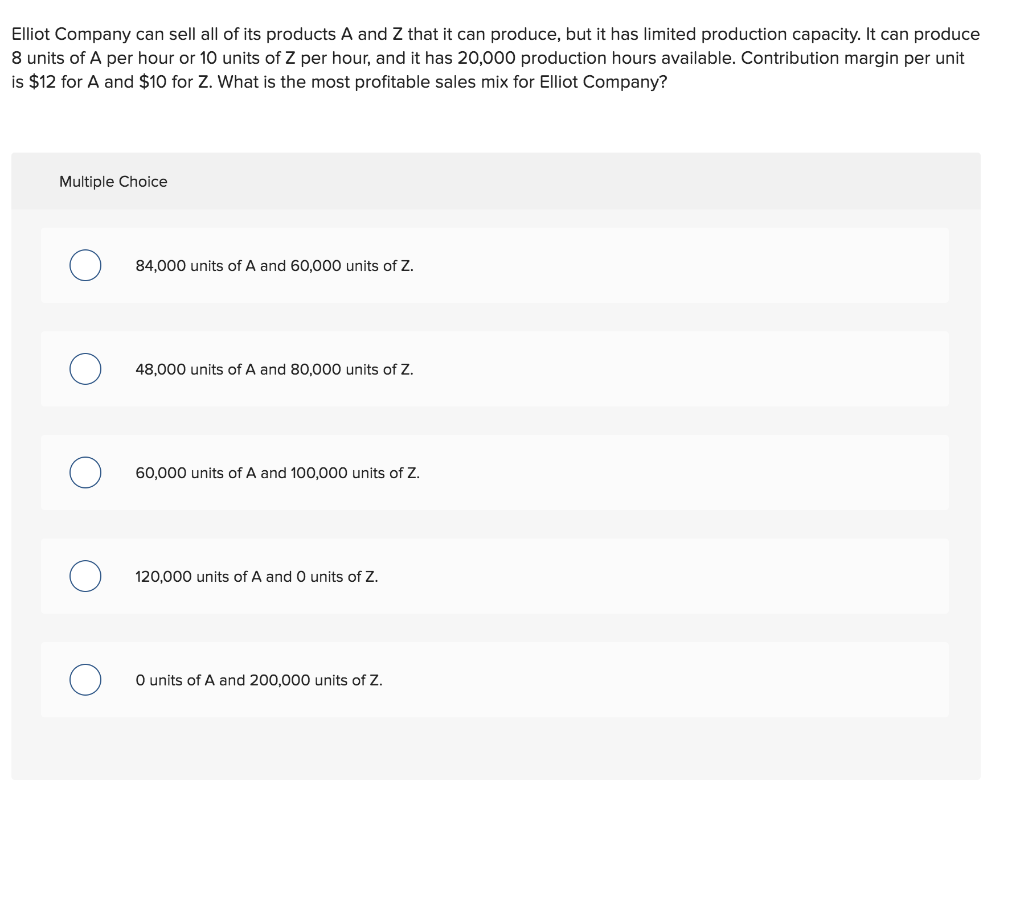Mark the radio button for 120,000 units of A
Viewport: 1024px width, 904px height.
pos(85,577)
